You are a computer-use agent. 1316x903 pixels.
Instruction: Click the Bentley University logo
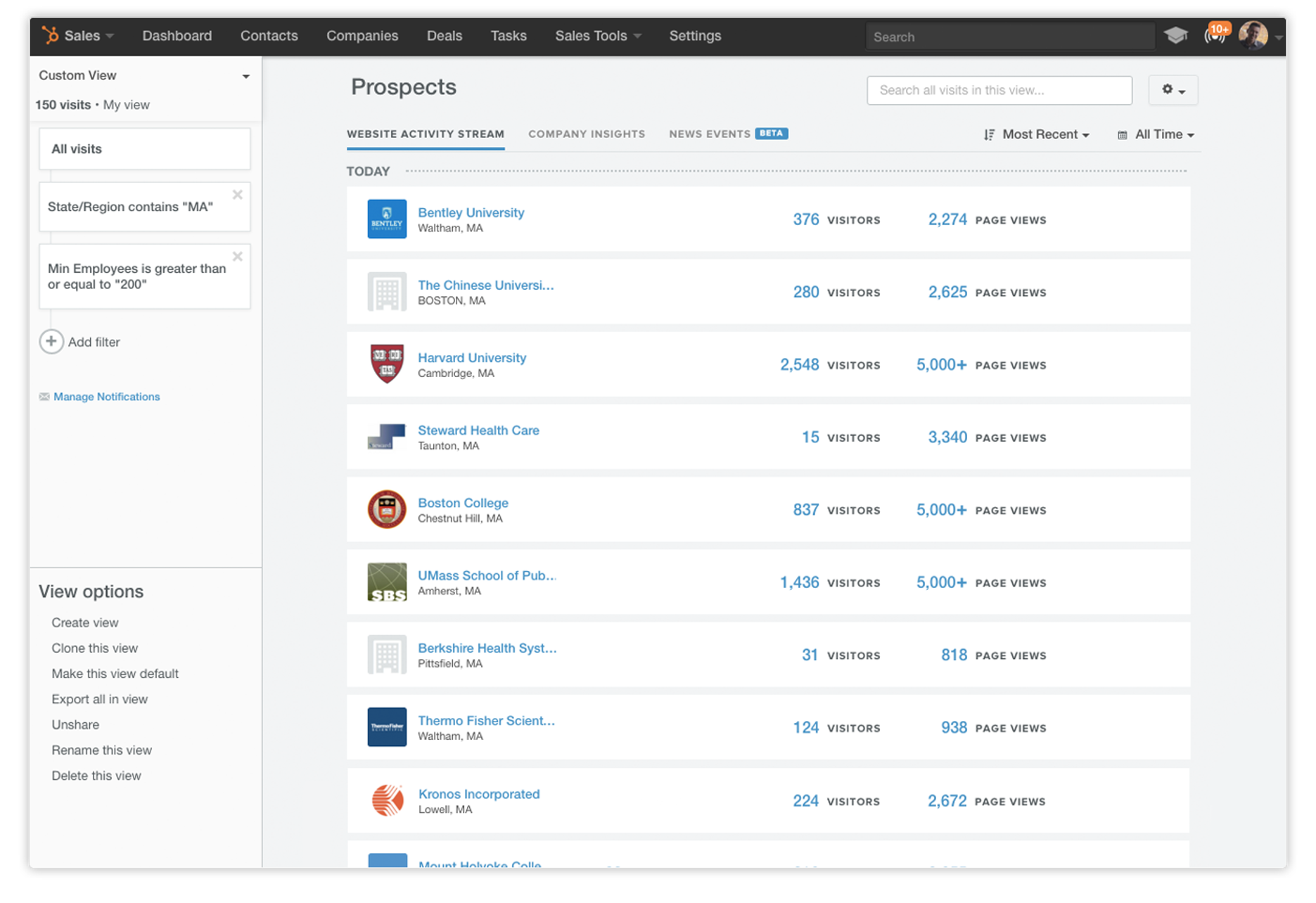coord(387,219)
